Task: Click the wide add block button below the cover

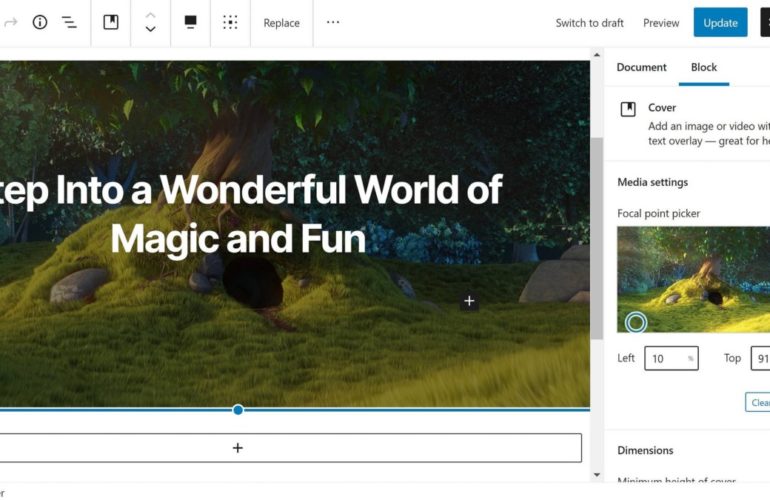Action: point(237,448)
